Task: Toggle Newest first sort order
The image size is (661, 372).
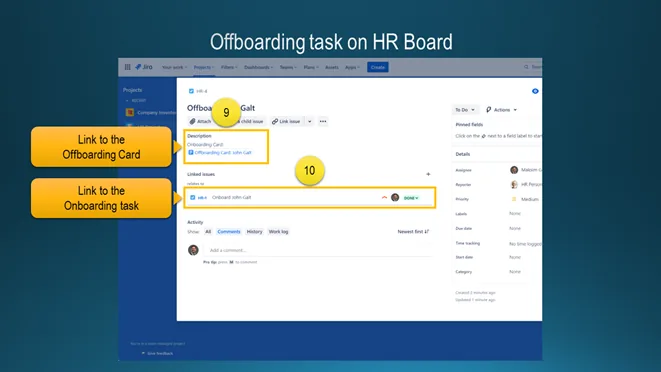Action: [x=413, y=232]
